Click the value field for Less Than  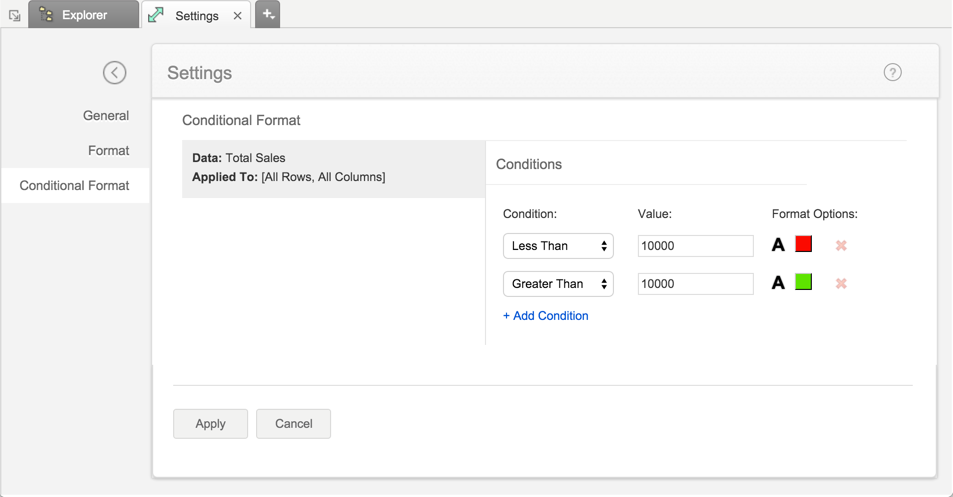coord(695,246)
